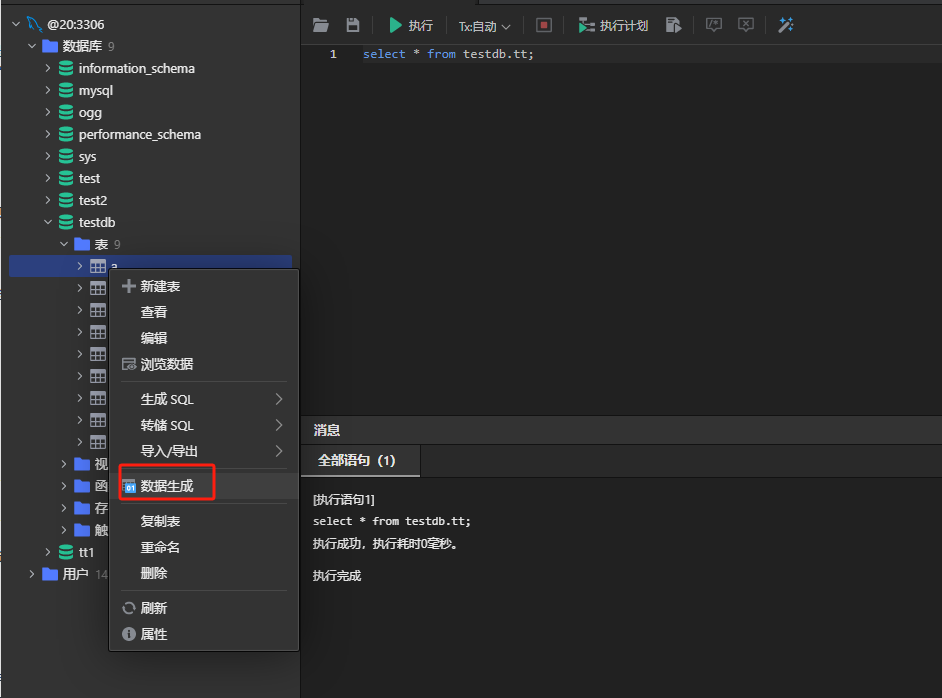Open the 导入/导出 submenu
This screenshot has width=942, height=698.
[204, 451]
